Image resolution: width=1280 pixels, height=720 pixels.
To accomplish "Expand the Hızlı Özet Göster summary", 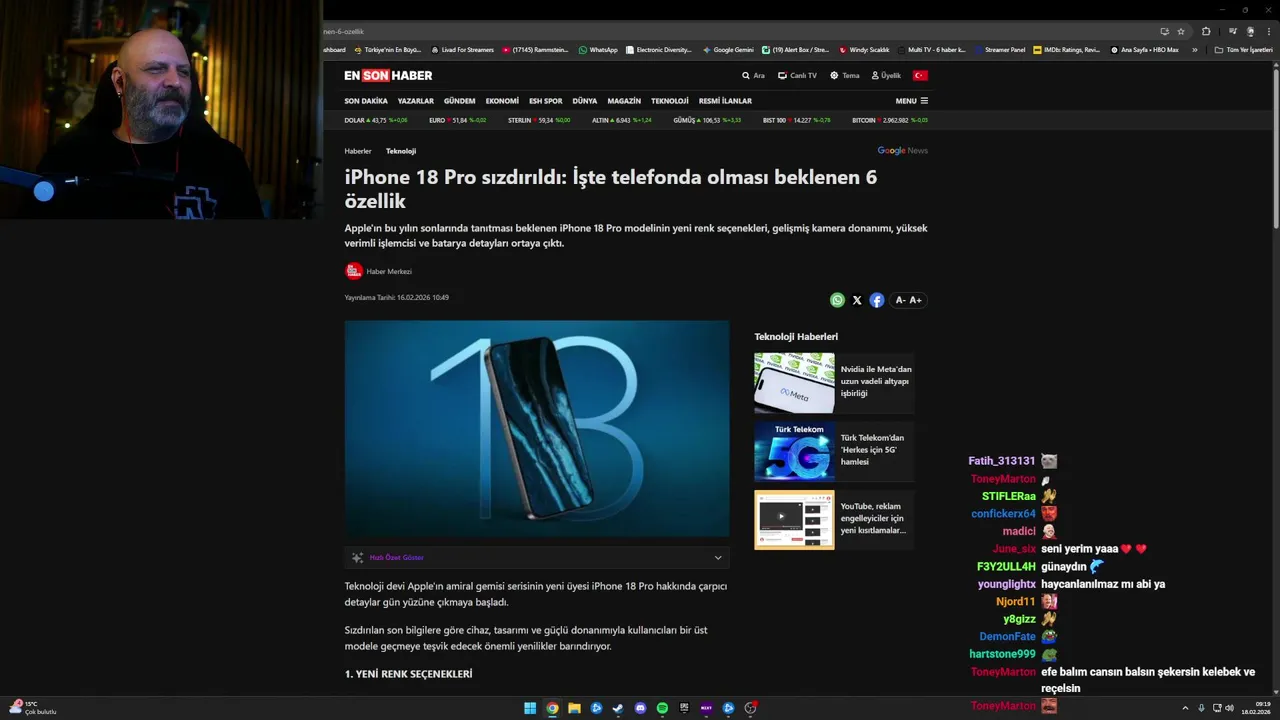I will 397,558.
